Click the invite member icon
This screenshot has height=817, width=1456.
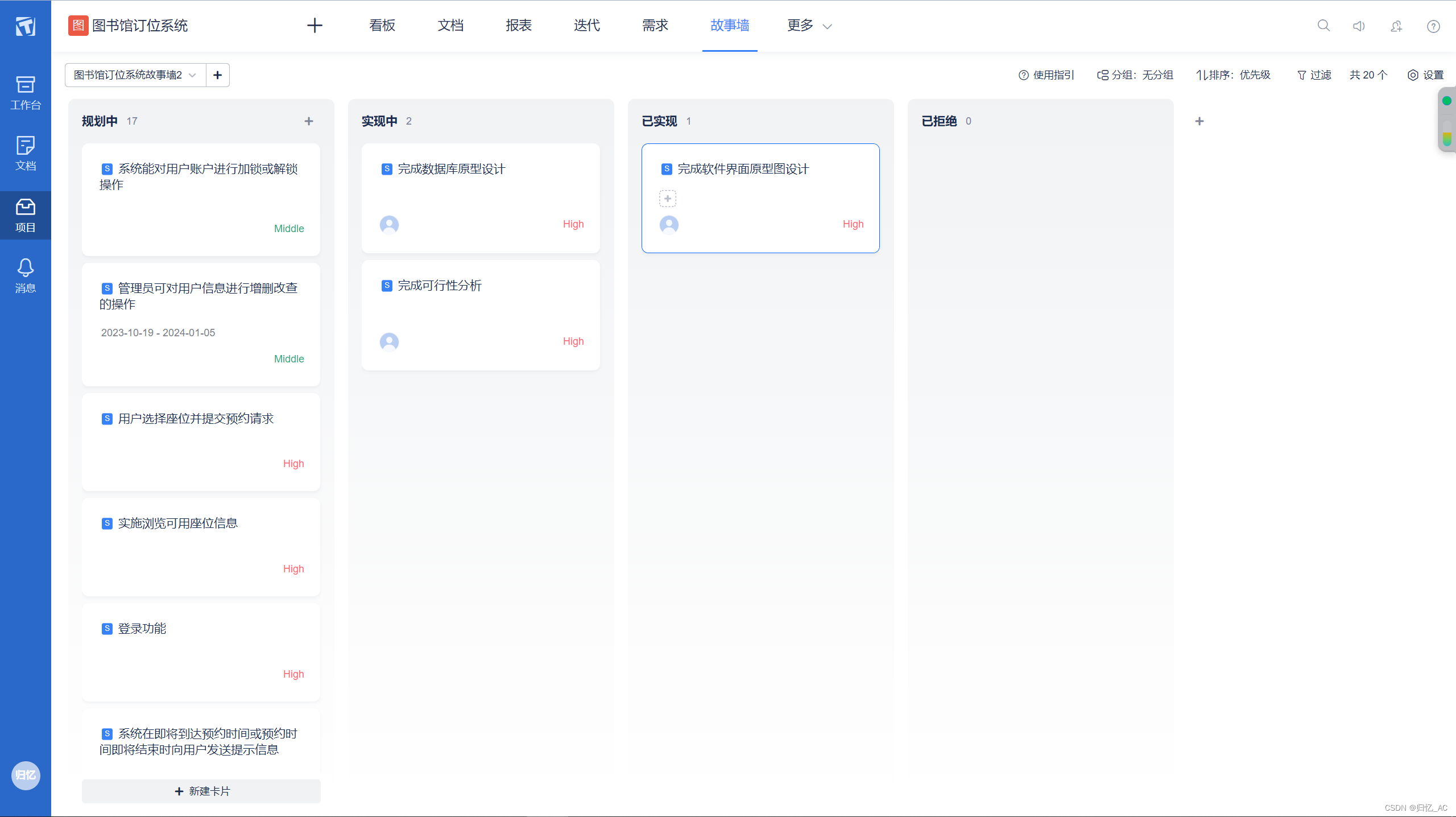(1396, 26)
